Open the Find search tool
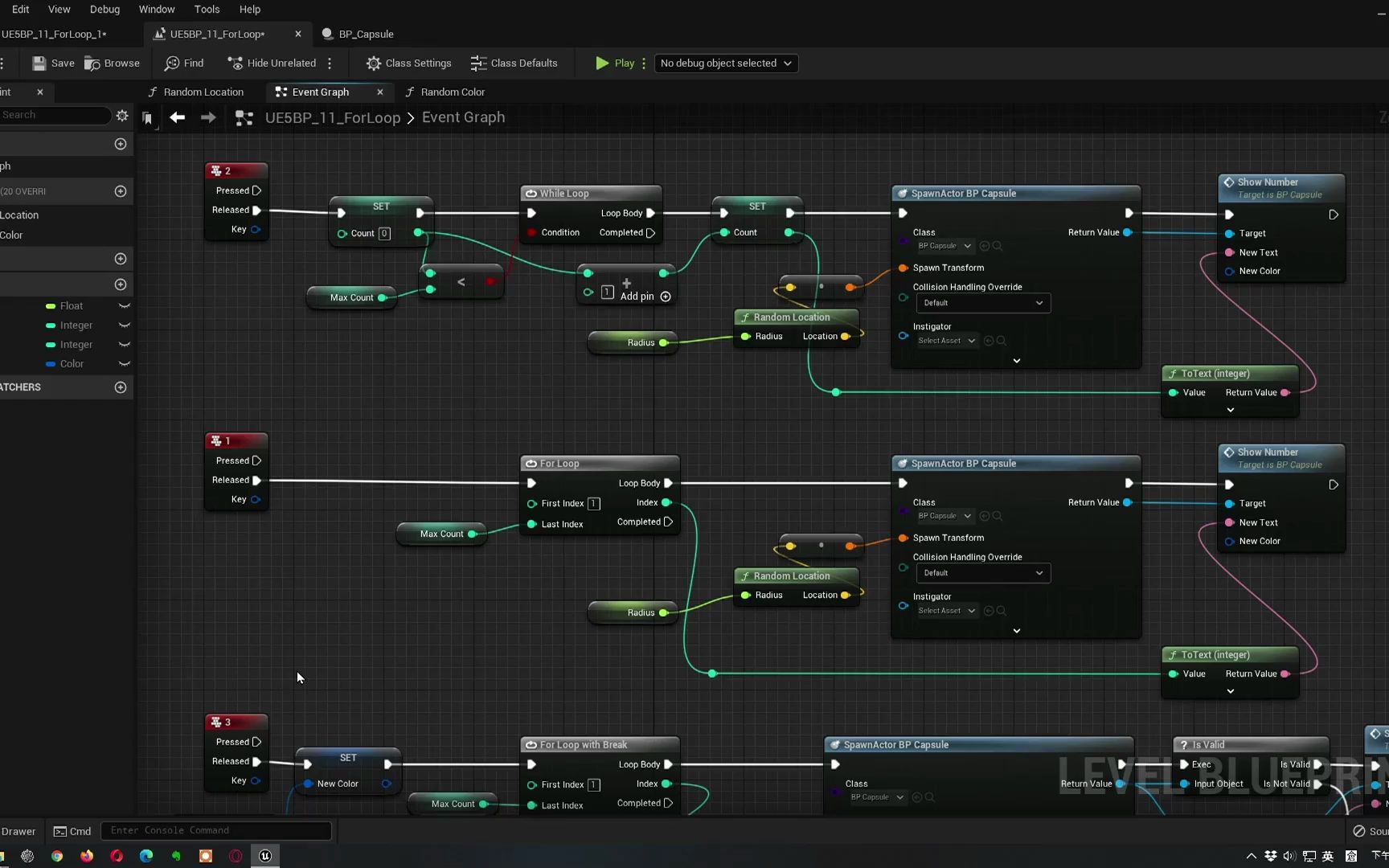 [183, 63]
